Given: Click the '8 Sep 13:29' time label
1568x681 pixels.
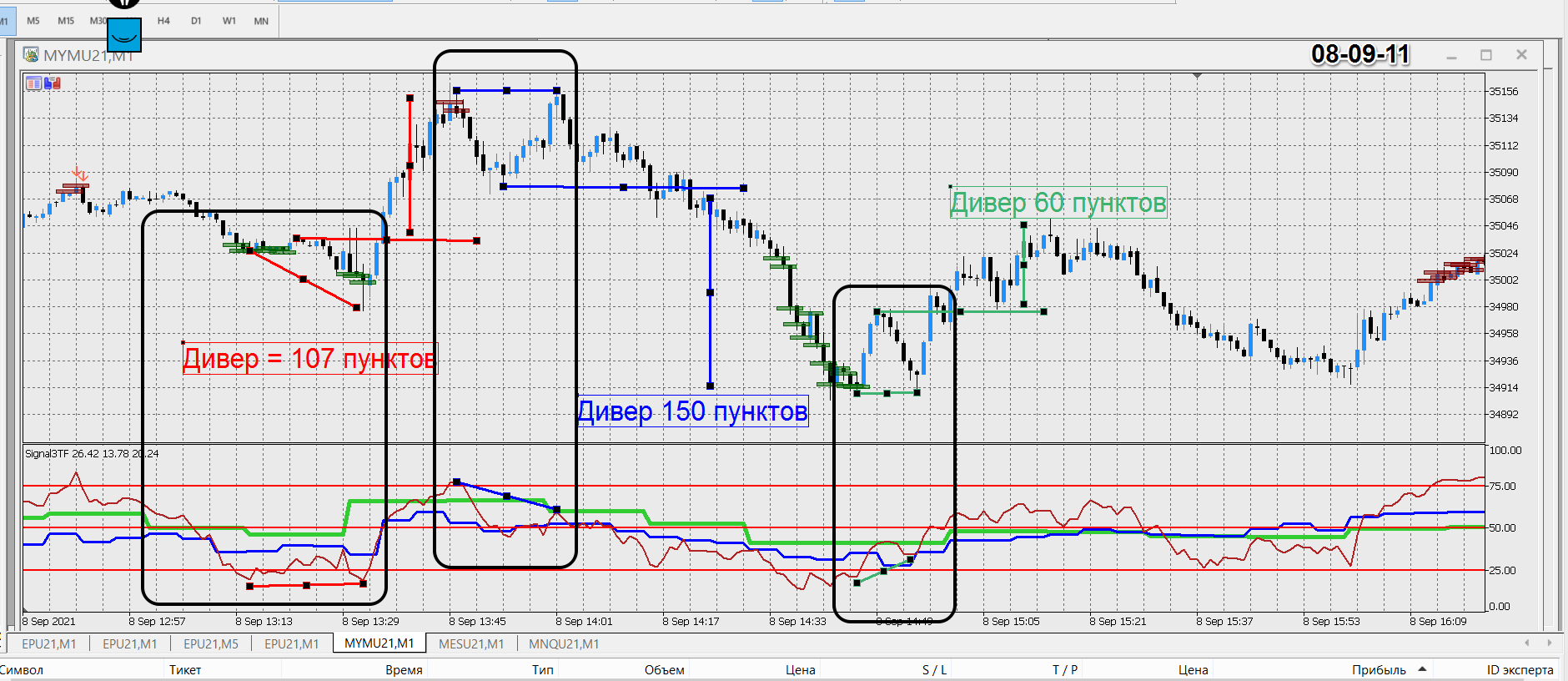Looking at the screenshot, I should [370, 621].
